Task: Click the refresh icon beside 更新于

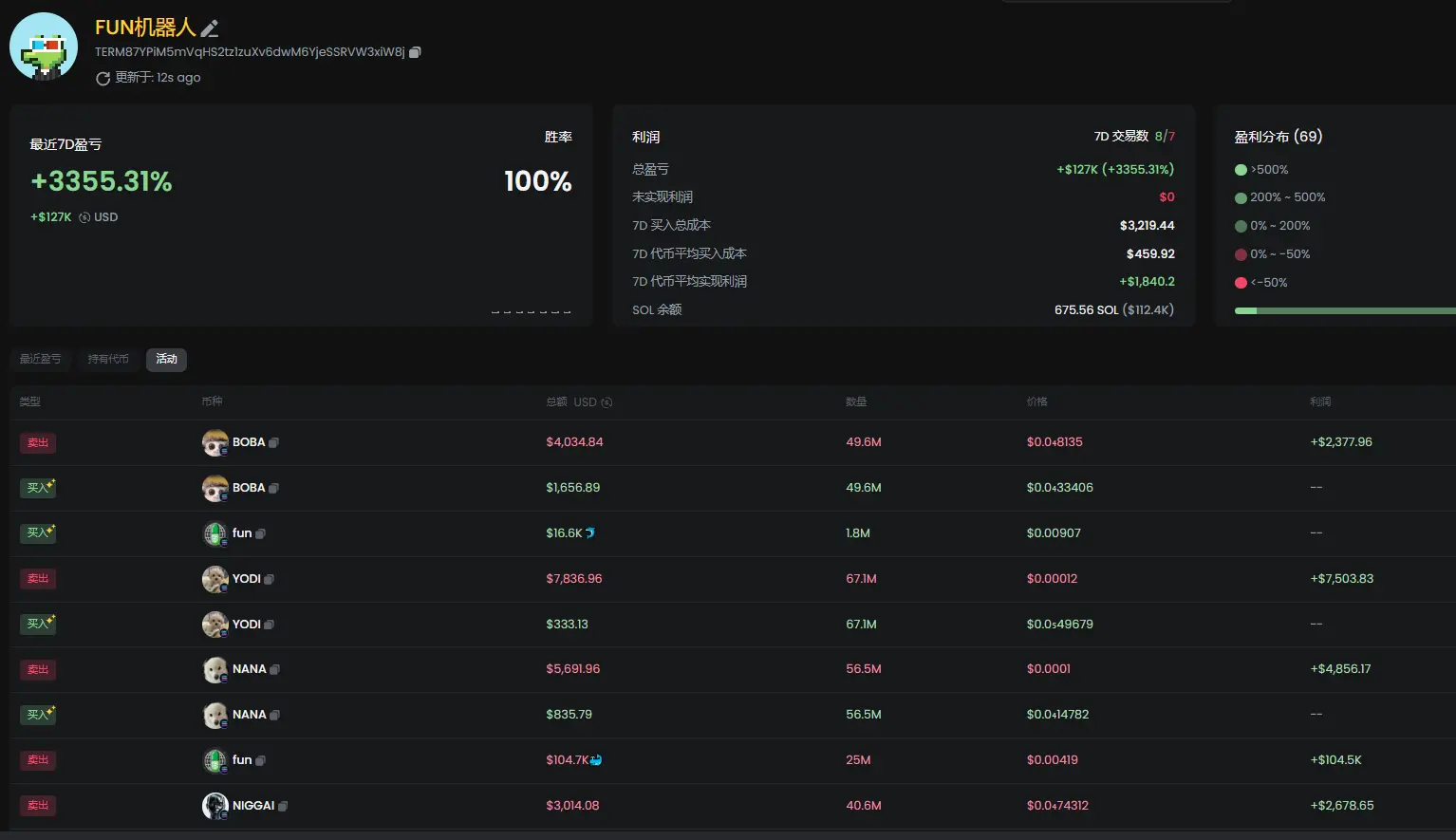Action: (x=103, y=79)
